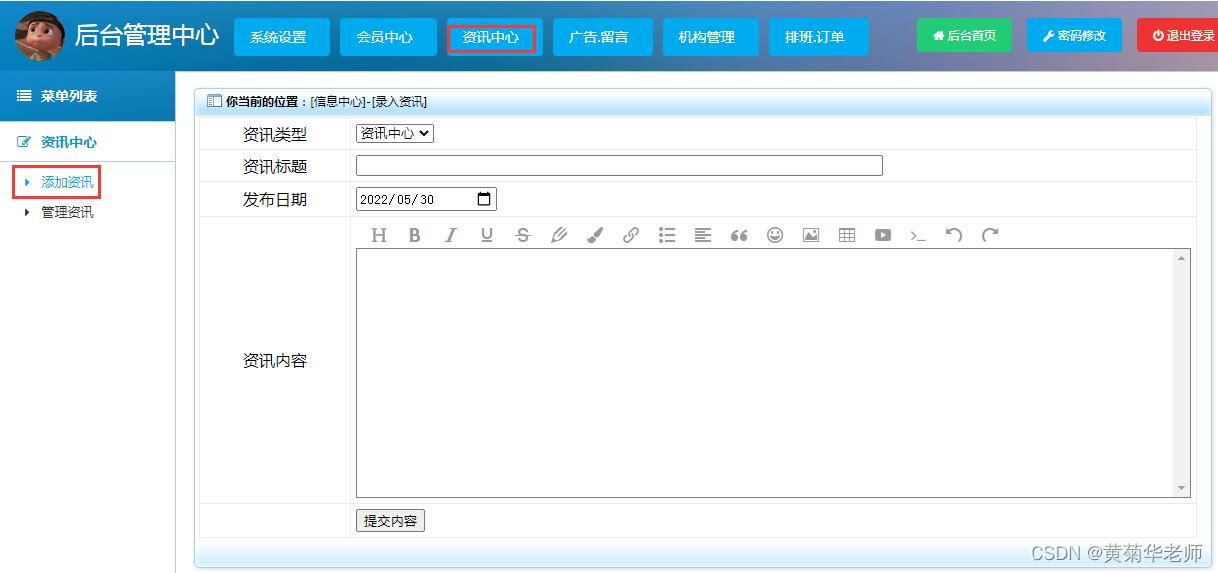The width and height of the screenshot is (1218, 573).
Task: Toggle bold formatting in editor
Action: point(414,235)
